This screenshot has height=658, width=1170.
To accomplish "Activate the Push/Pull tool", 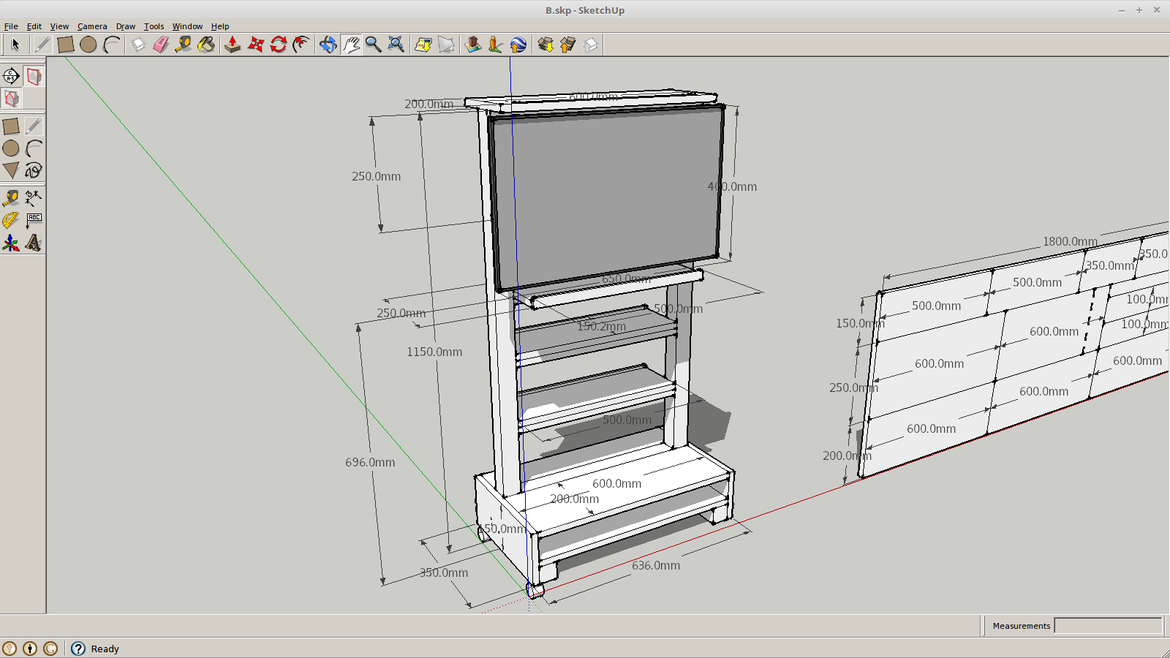I will click(x=232, y=44).
